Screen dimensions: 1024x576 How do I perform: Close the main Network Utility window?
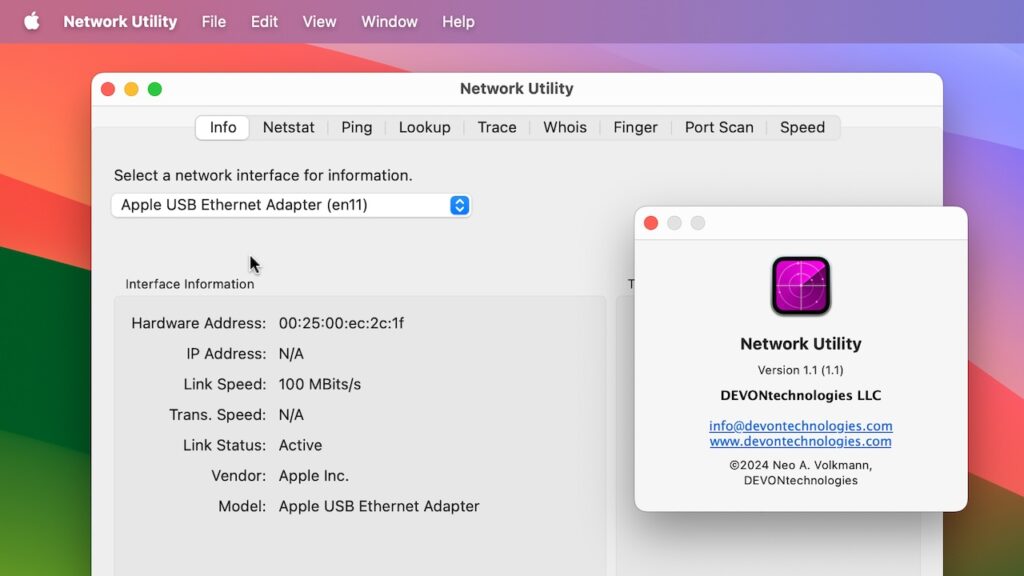[108, 89]
